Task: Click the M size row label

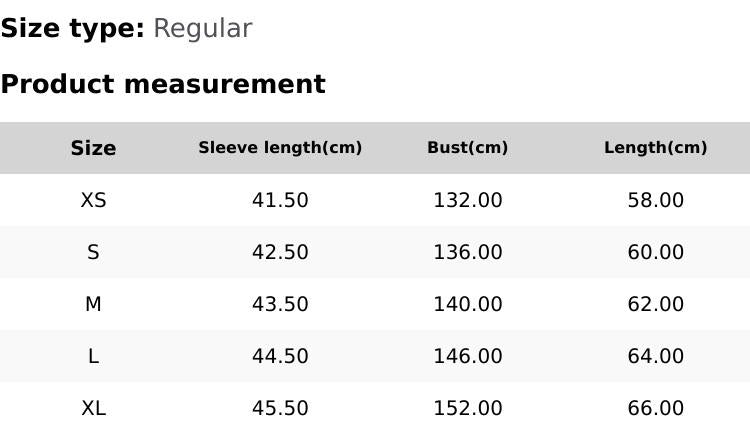Action: [93, 304]
